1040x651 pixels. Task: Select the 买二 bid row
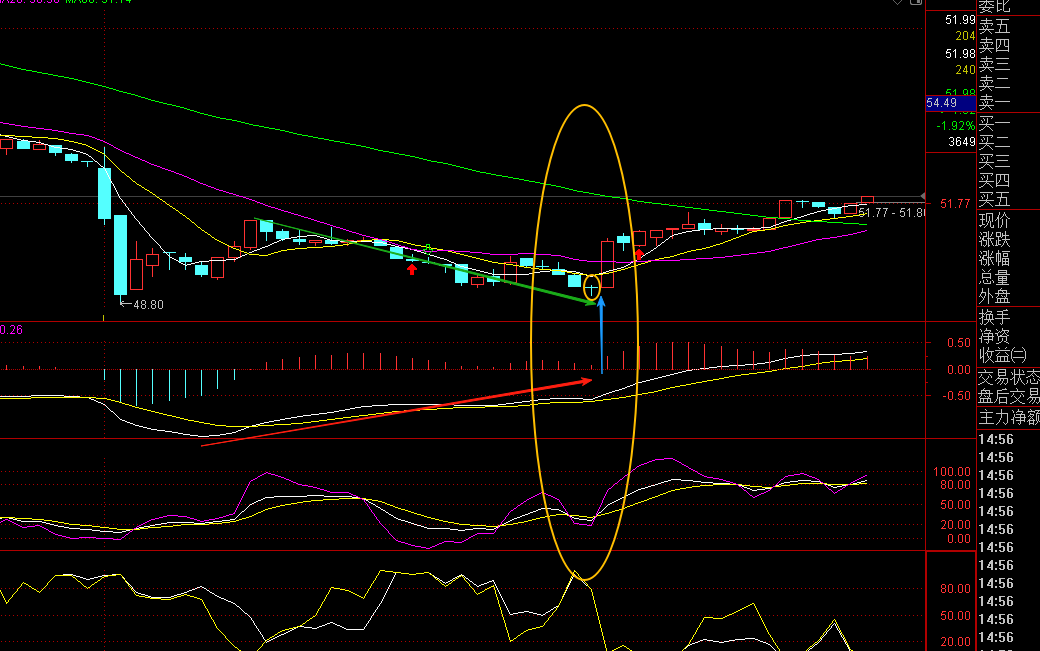pyautogui.click(x=994, y=143)
